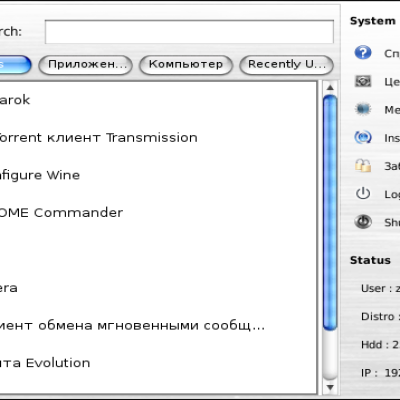Click the dark Shutdown button icon
Image resolution: width=400 pixels, height=400 pixels.
(363, 222)
